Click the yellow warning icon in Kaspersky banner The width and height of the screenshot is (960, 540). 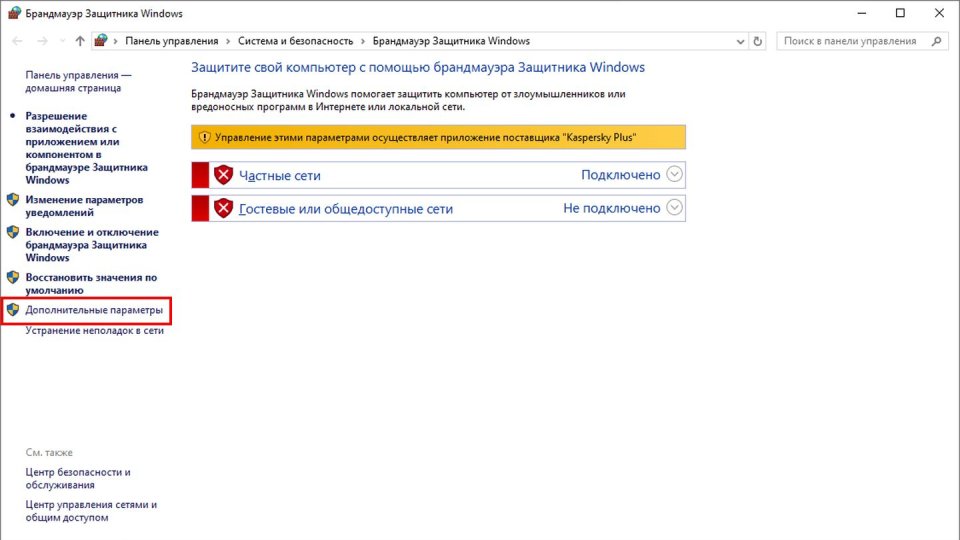tap(204, 137)
